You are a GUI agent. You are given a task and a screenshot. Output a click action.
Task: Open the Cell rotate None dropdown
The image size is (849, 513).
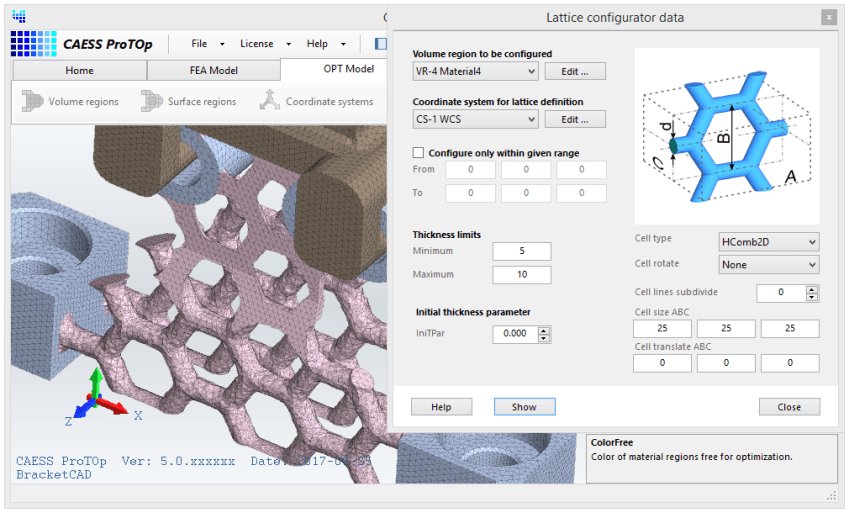coord(769,265)
